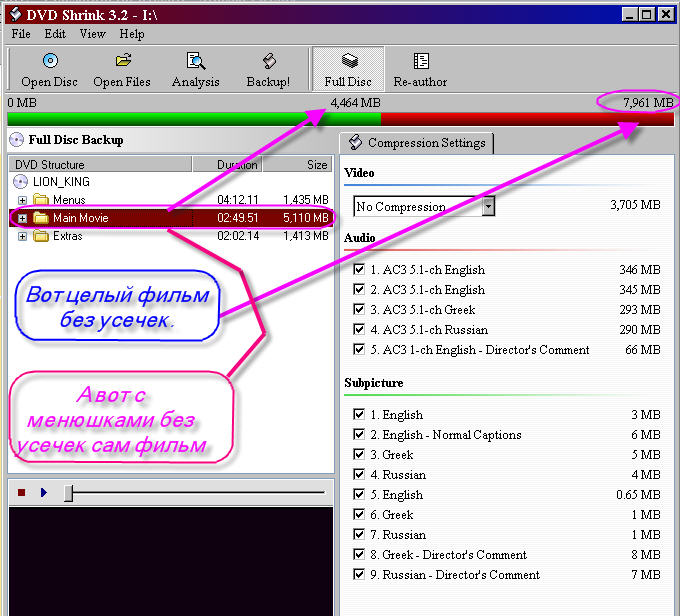Expand the Main Movie tree node
The width and height of the screenshot is (680, 616).
click(x=22, y=218)
